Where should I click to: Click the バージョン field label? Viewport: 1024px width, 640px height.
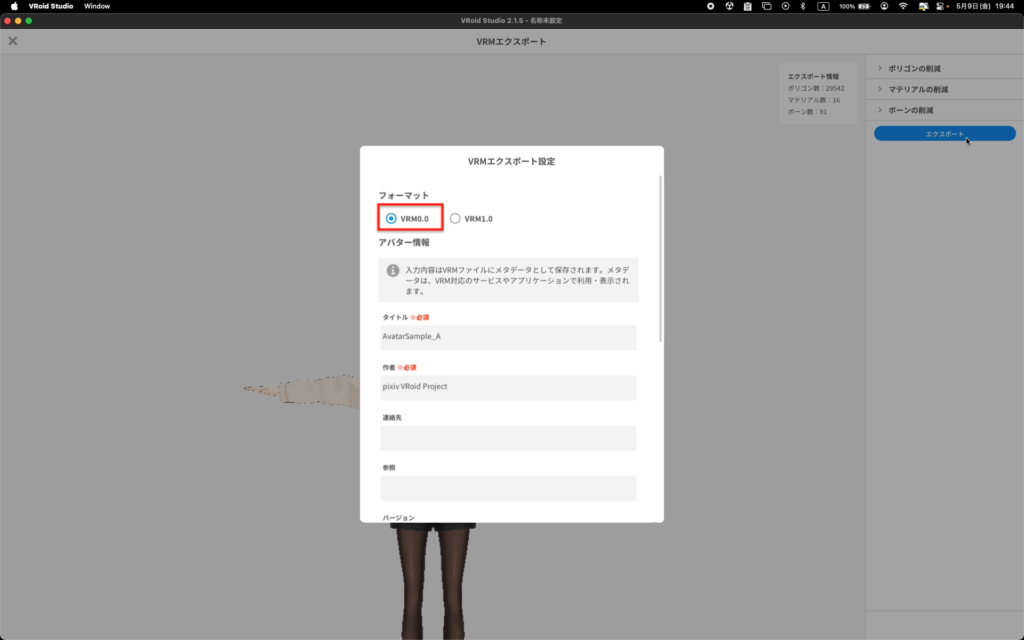pyautogui.click(x=398, y=518)
